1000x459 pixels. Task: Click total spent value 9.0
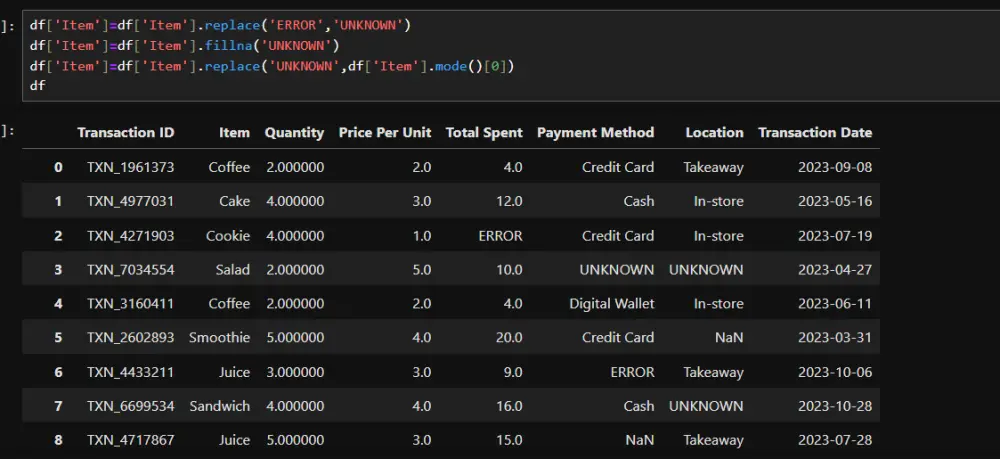point(513,372)
